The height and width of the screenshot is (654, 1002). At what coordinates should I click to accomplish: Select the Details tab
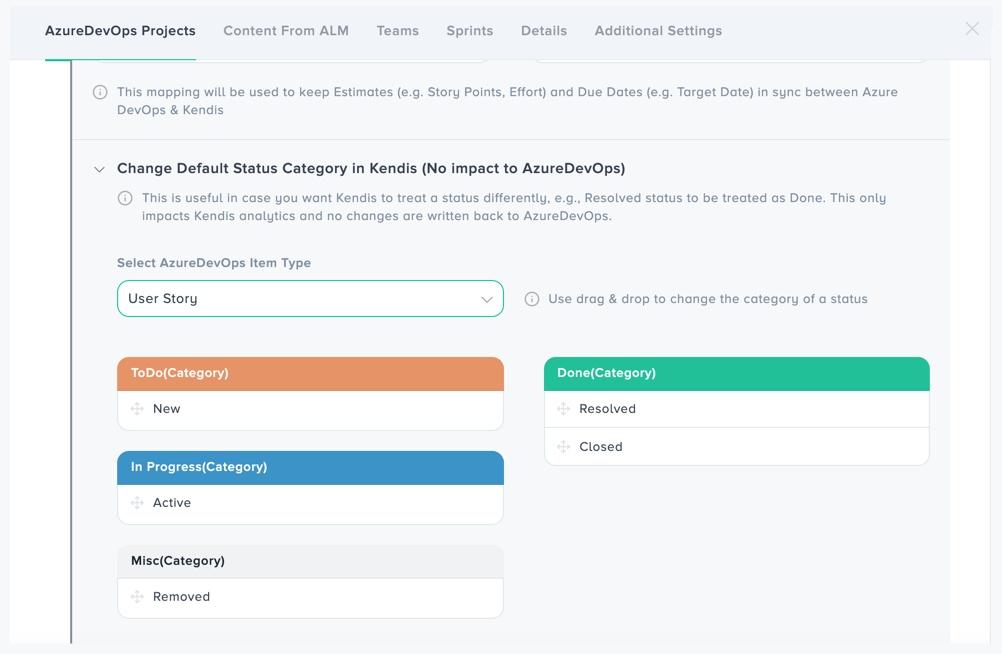click(x=544, y=31)
